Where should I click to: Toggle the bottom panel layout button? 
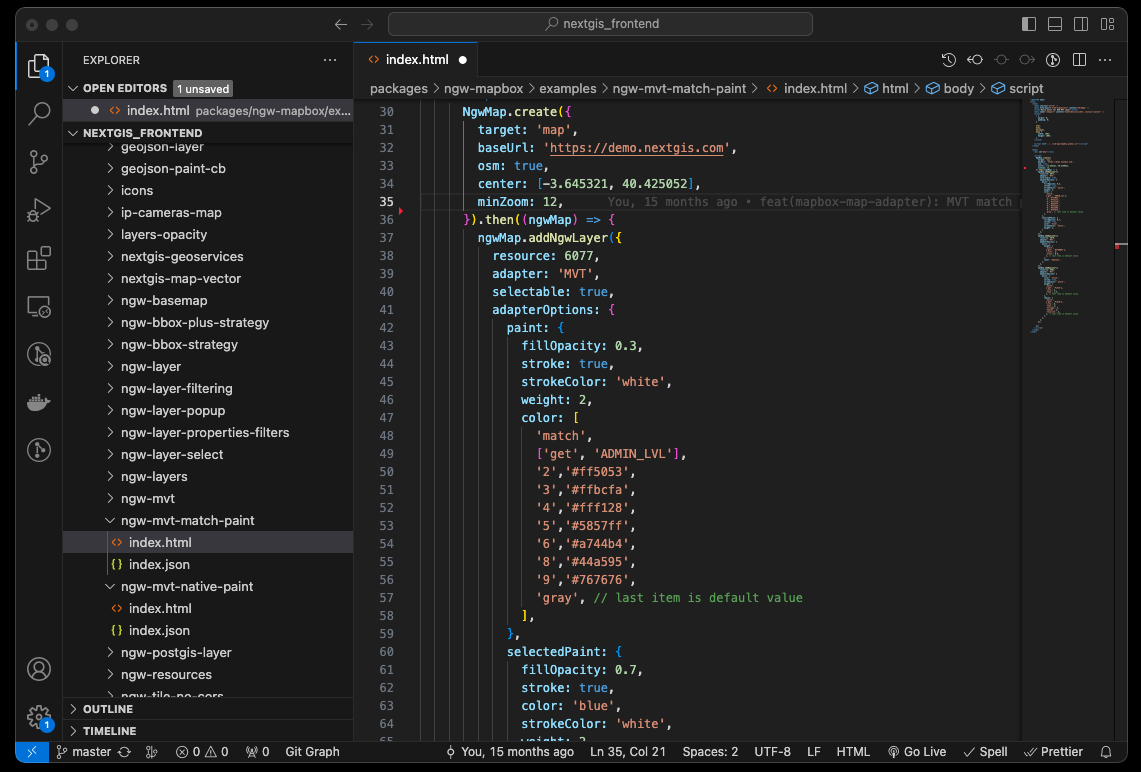tap(1055, 24)
